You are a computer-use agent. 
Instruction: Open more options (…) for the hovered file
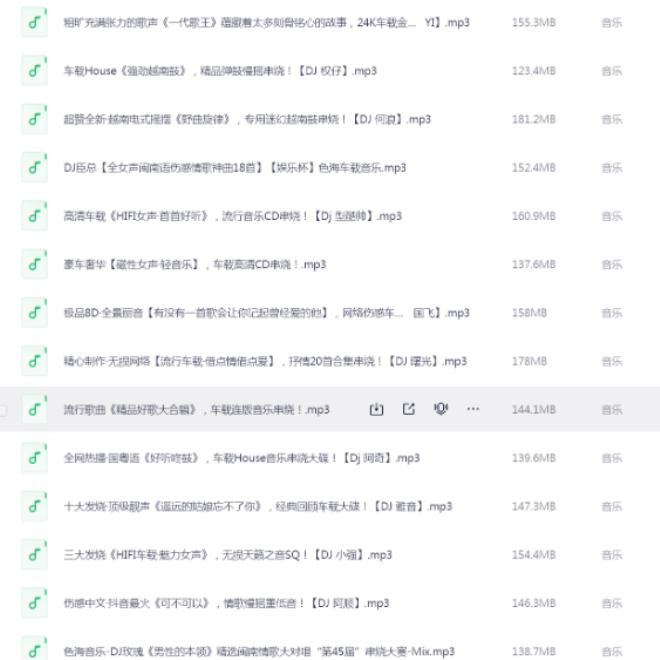tap(473, 409)
